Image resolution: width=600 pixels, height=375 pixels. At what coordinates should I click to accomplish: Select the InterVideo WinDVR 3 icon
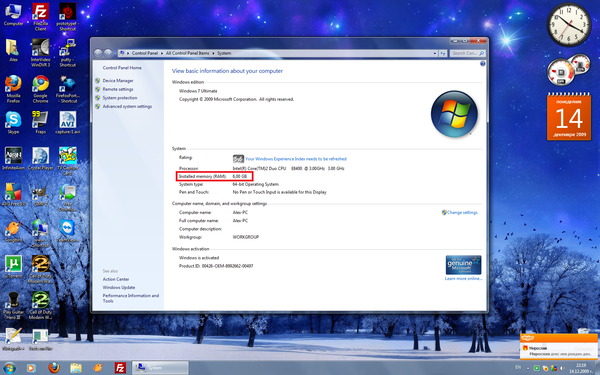coord(41,53)
